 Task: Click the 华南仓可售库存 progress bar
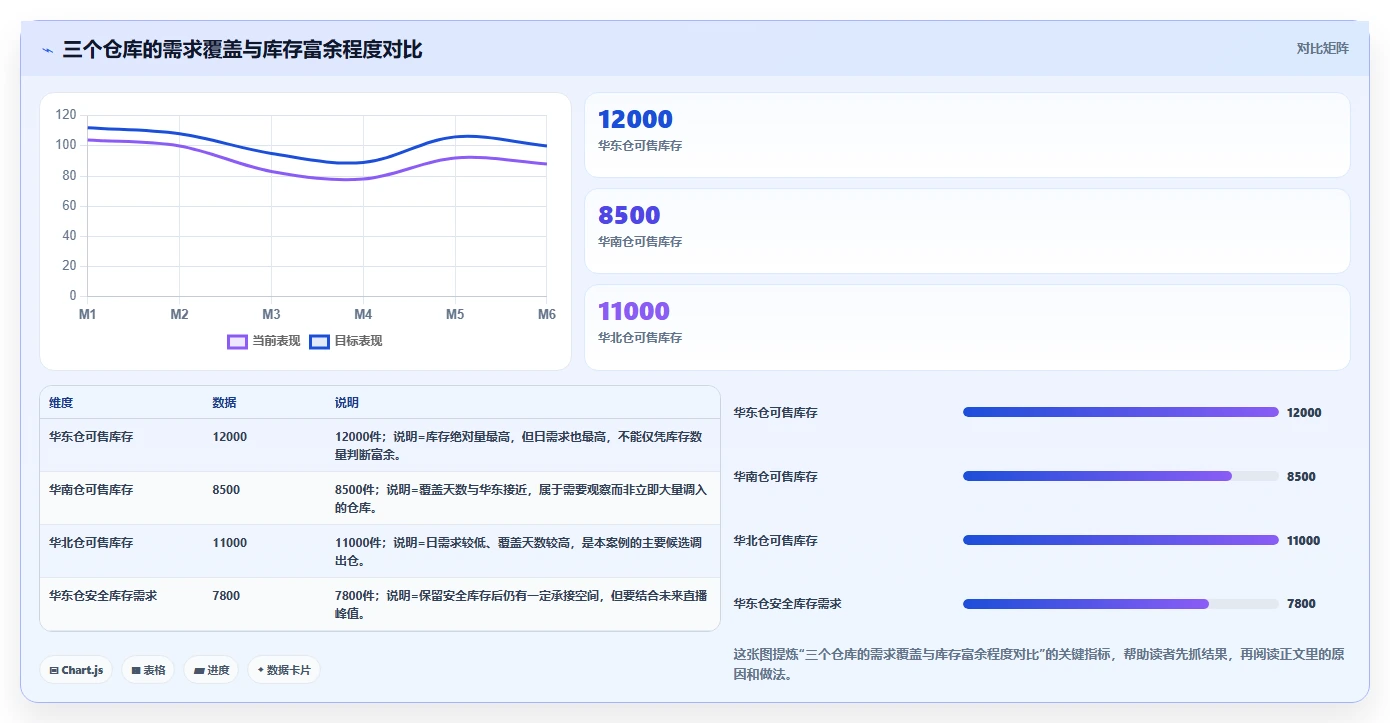(1120, 476)
